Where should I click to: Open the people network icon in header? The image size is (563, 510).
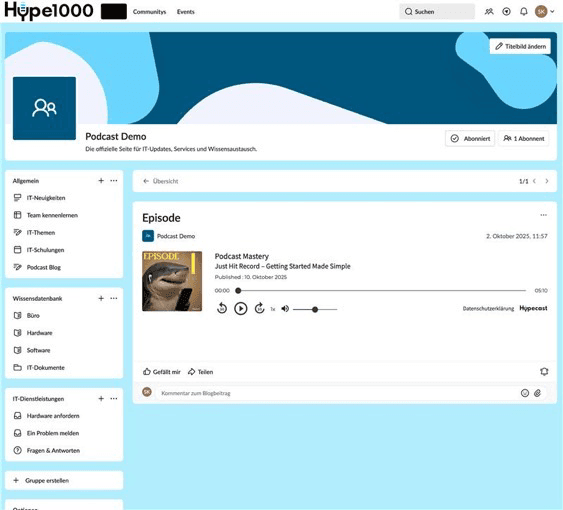tap(489, 12)
